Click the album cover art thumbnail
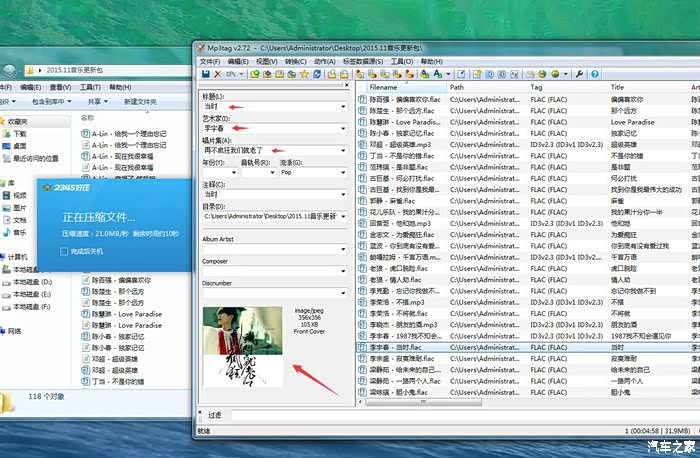Viewport: 700px width, 458px height. 242,347
